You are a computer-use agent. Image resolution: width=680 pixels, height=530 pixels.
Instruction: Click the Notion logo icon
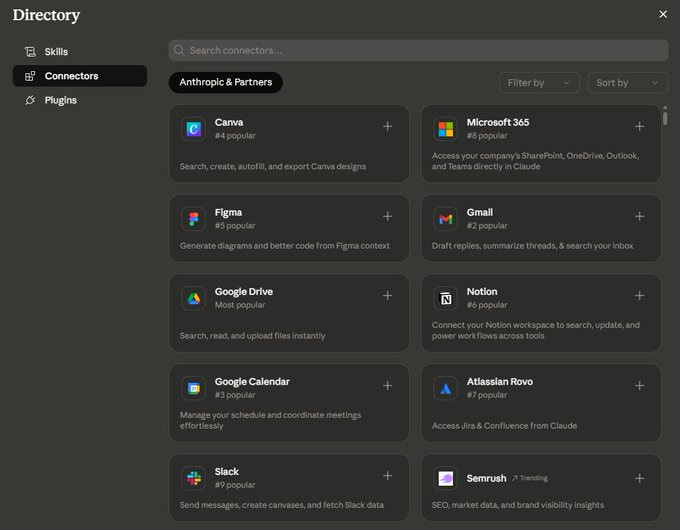click(445, 298)
